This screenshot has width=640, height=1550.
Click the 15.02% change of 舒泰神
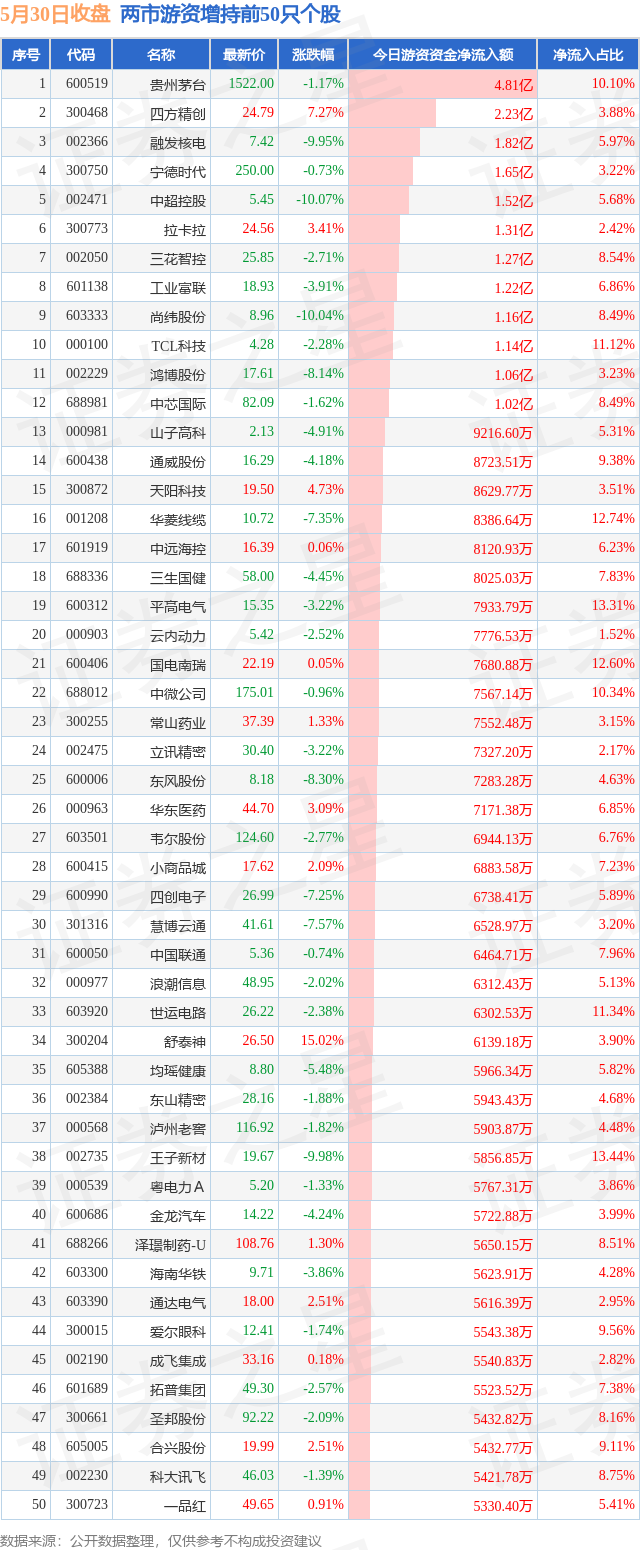(x=322, y=1041)
